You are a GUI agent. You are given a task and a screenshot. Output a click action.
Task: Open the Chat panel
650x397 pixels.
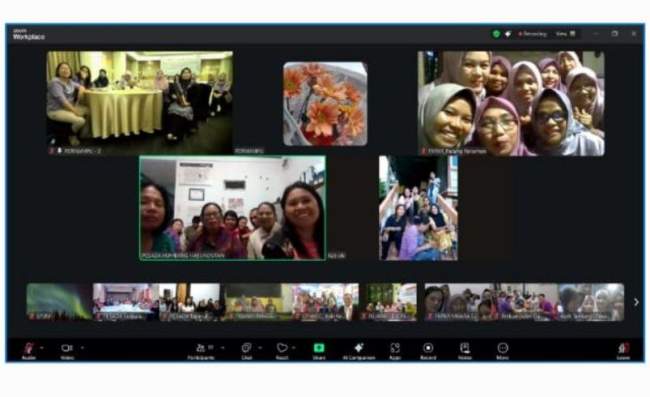click(247, 350)
